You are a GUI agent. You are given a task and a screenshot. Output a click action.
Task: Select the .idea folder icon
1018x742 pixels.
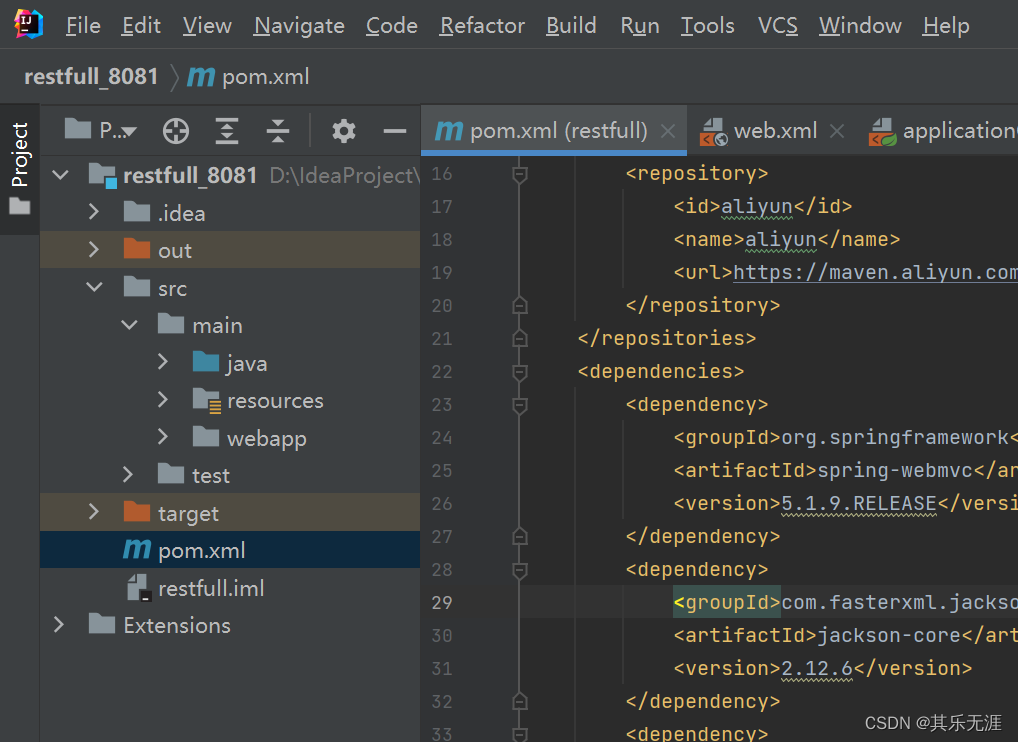pos(137,212)
